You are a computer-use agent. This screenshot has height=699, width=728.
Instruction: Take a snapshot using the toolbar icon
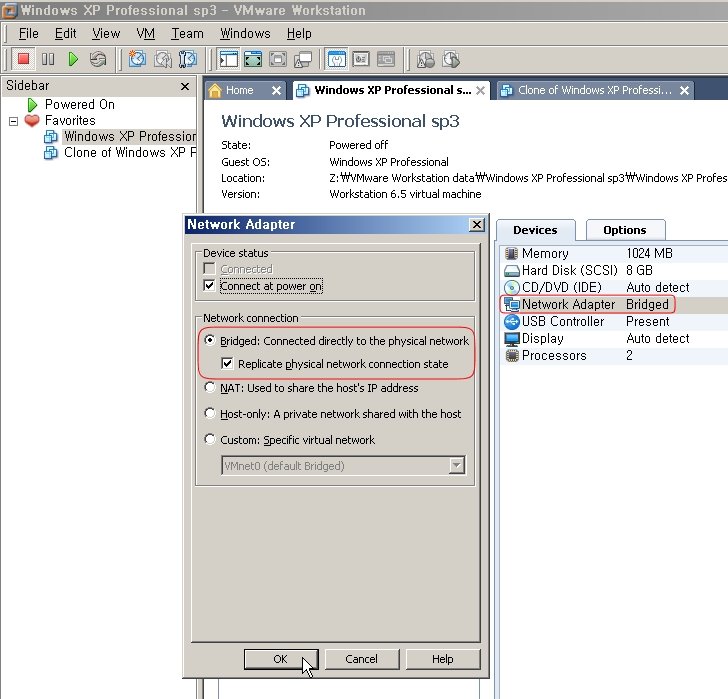[x=137, y=59]
